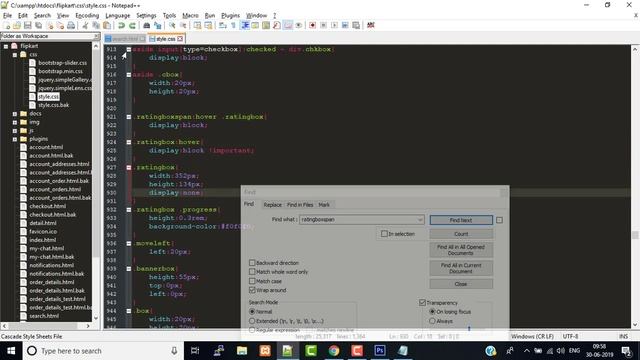Expand the docs folder

(15, 114)
